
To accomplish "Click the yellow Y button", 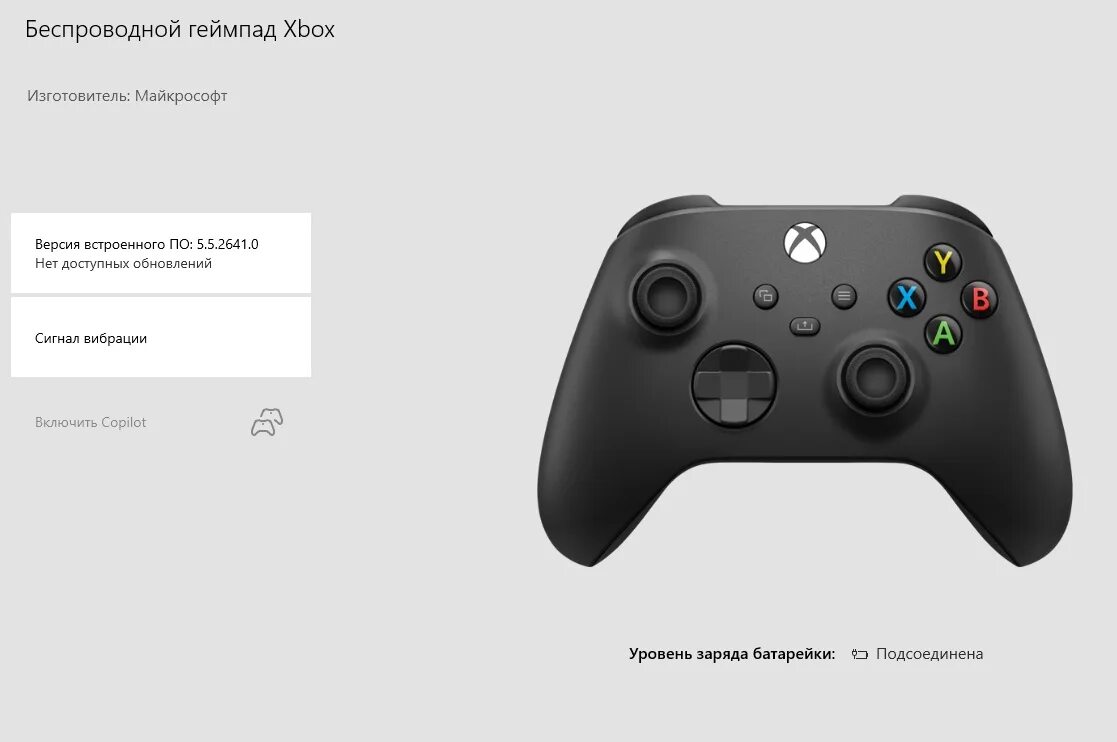I will coord(943,263).
